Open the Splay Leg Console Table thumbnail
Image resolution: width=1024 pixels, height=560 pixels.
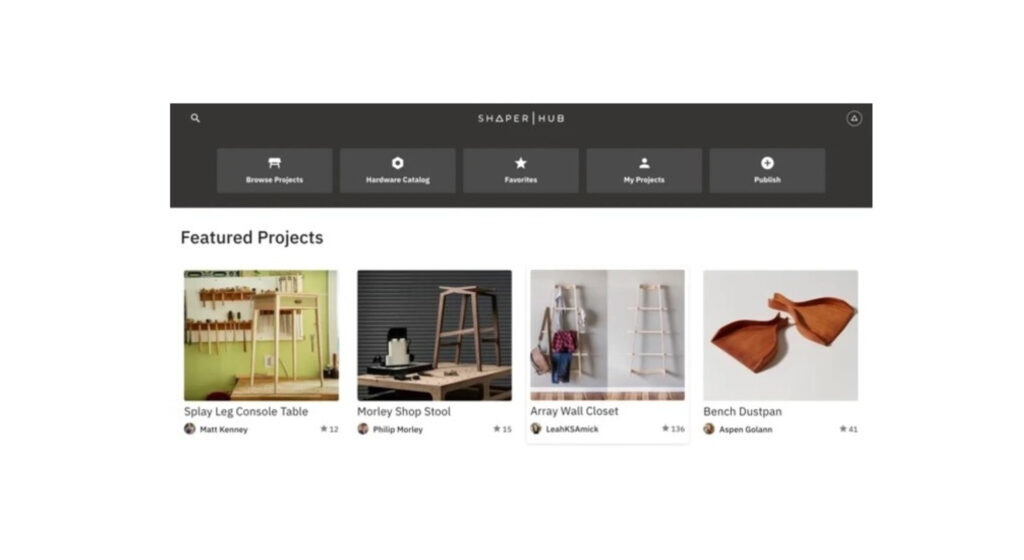tap(261, 335)
